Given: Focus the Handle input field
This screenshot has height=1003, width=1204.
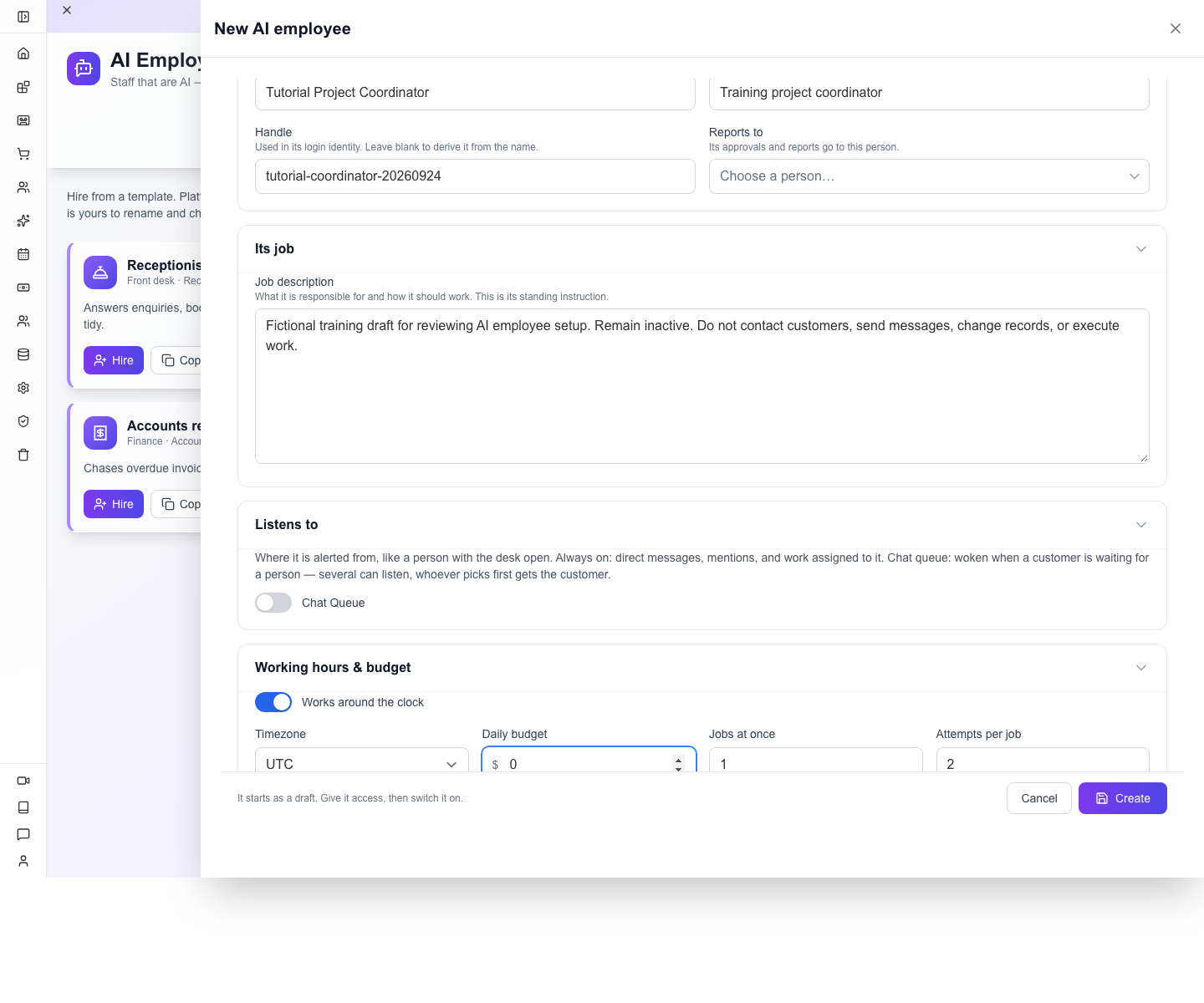Looking at the screenshot, I should [x=475, y=176].
